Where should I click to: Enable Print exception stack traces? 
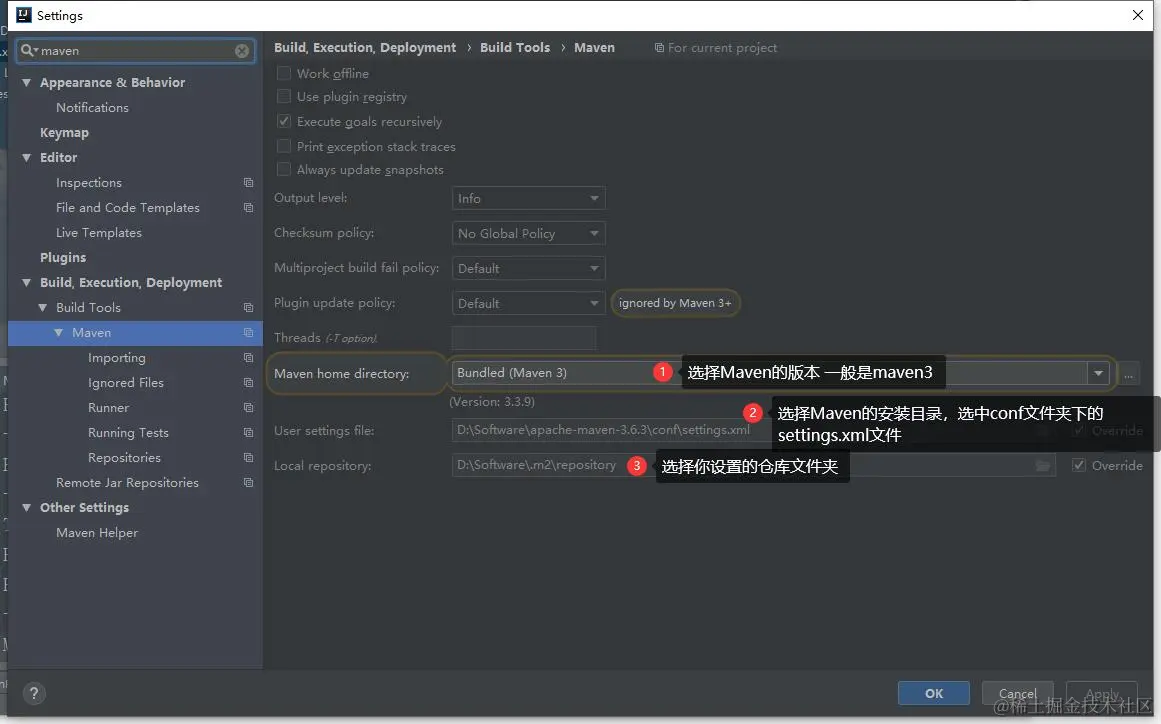284,146
